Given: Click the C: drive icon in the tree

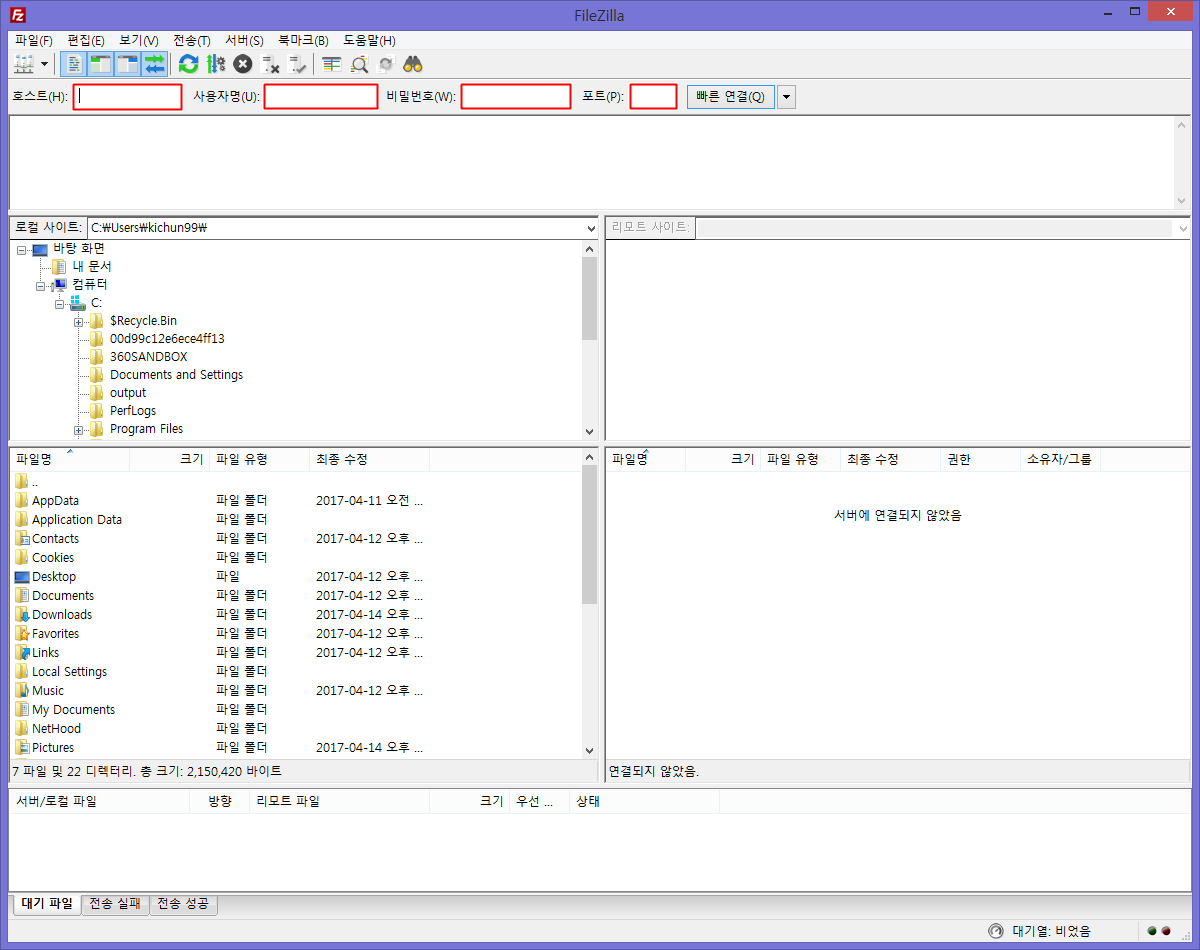Looking at the screenshot, I should click(77, 303).
